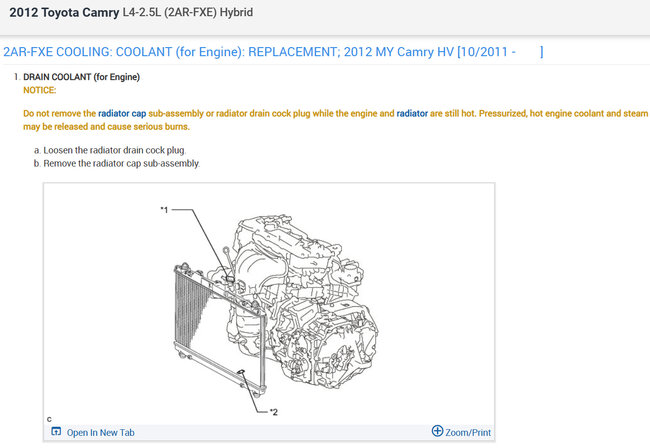This screenshot has height=448, width=650.
Task: Open the diagram via Open In New Tab link
Action: point(100,433)
